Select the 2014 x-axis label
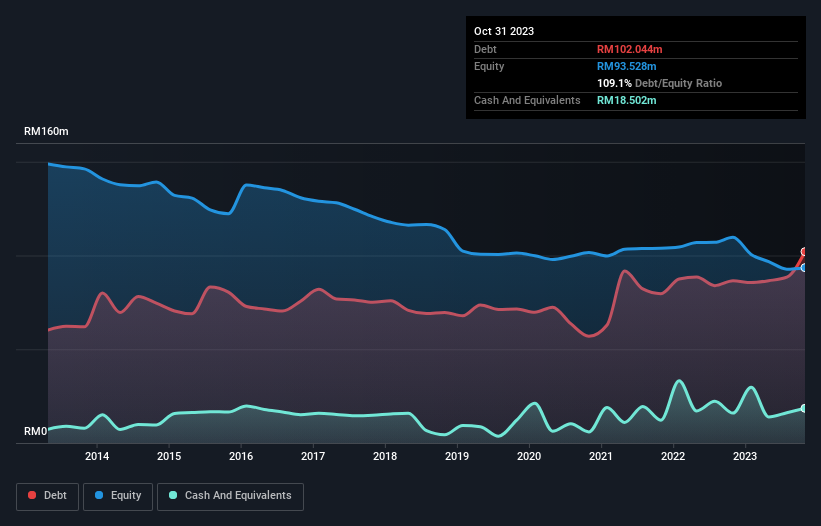The width and height of the screenshot is (821, 526). pos(97,456)
